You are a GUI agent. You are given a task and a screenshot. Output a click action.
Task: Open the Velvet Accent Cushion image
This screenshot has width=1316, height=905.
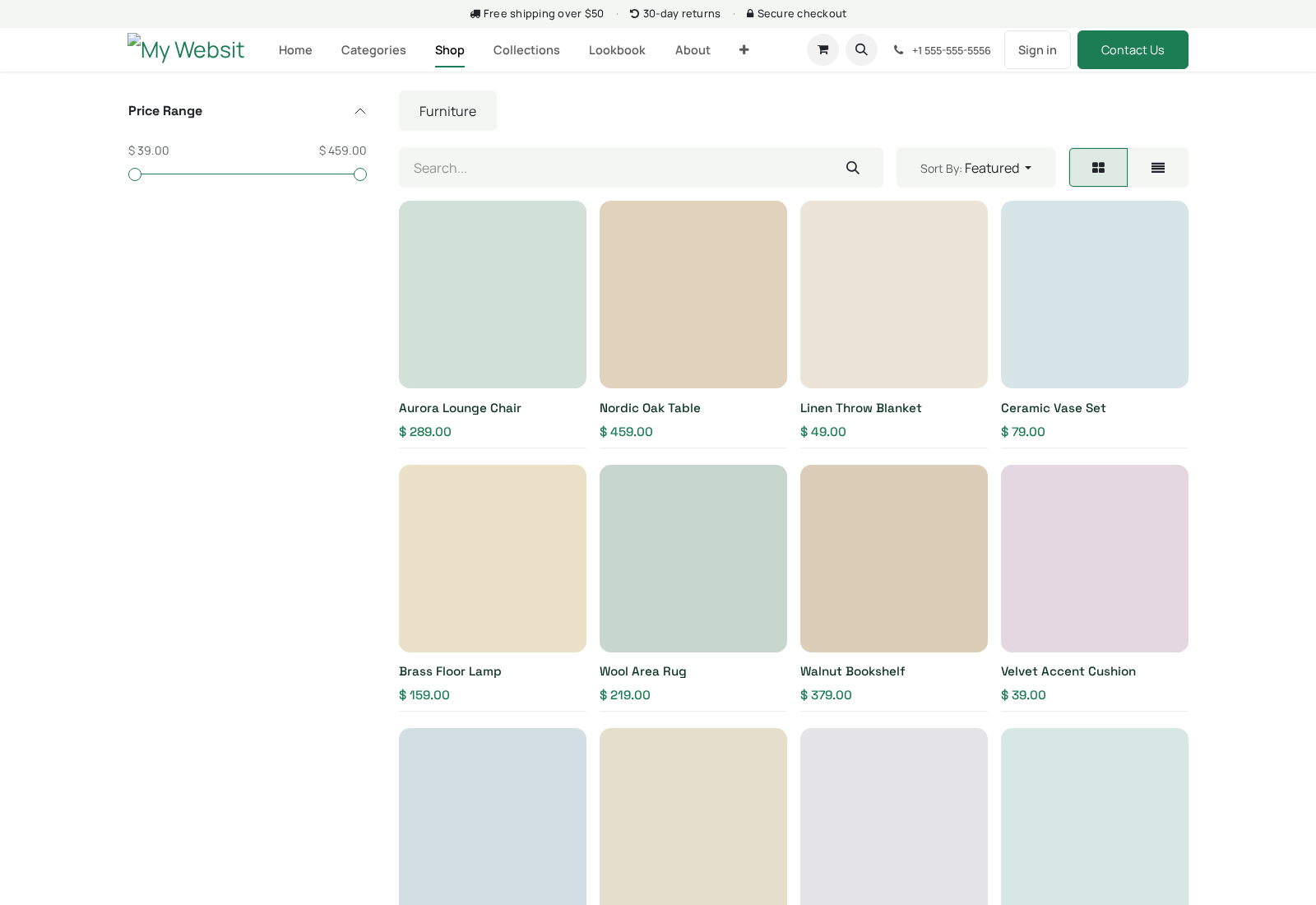coord(1095,559)
